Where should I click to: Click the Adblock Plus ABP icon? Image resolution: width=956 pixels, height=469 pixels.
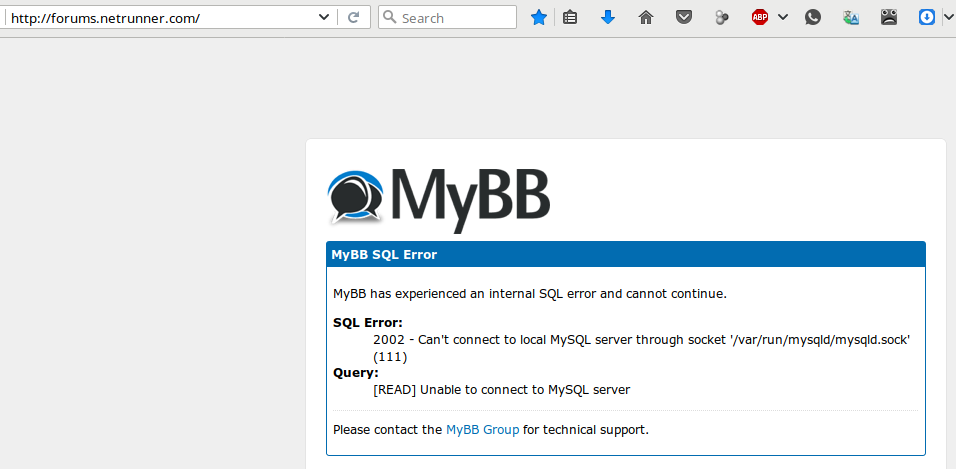click(760, 18)
